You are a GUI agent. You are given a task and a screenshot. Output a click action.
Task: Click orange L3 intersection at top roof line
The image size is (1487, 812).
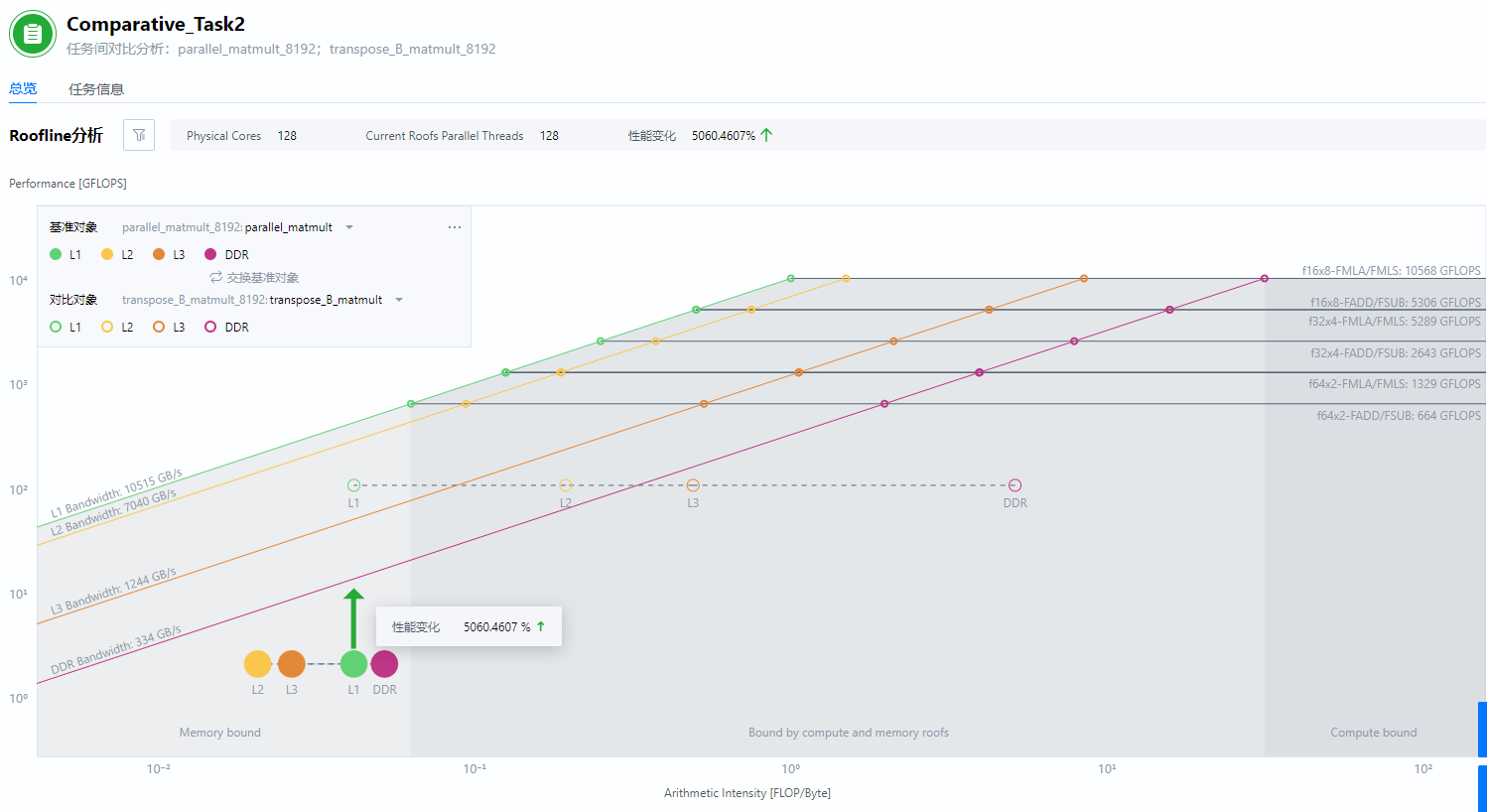(x=1084, y=278)
